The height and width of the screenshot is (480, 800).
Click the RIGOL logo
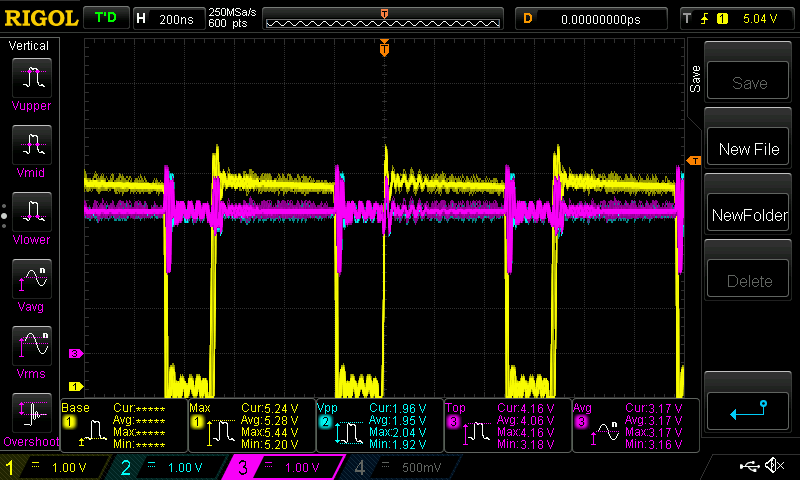tap(41, 19)
